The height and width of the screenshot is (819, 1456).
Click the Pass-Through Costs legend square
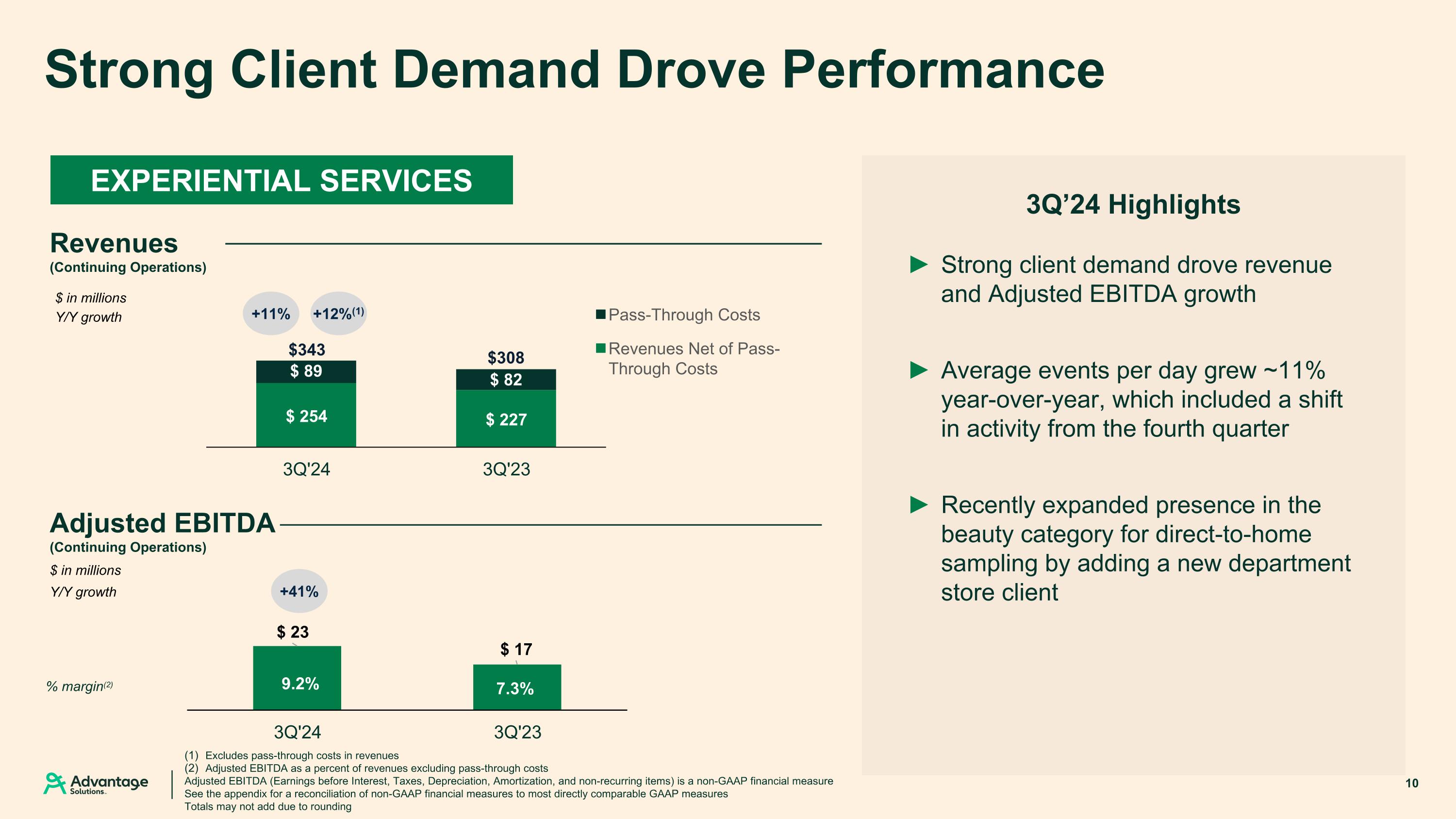click(600, 315)
